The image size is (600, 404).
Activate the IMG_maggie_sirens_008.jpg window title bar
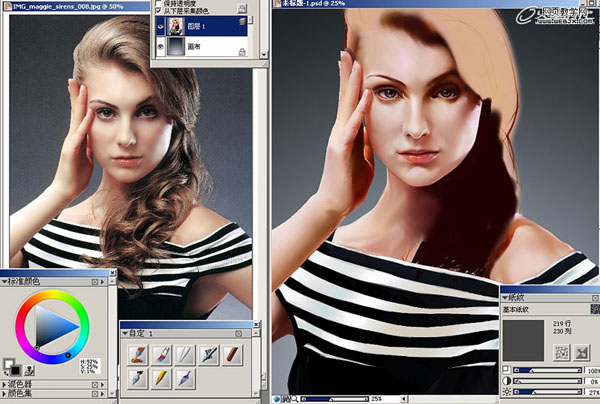click(x=76, y=6)
